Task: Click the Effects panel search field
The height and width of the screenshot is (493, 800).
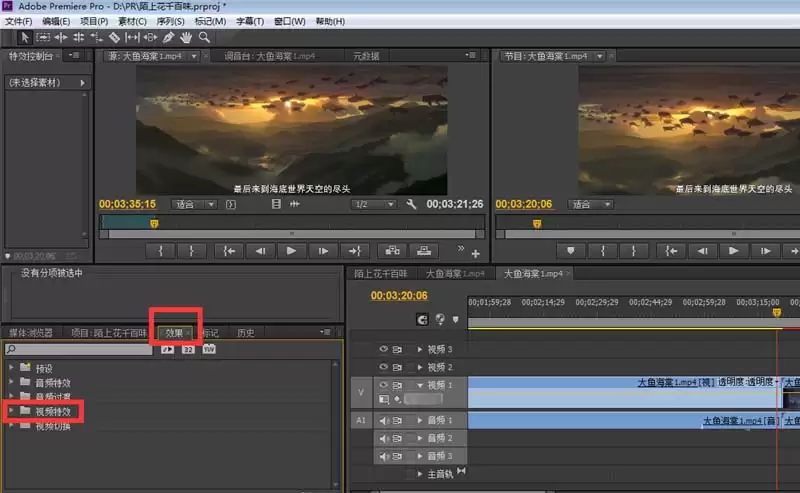Action: tap(78, 350)
